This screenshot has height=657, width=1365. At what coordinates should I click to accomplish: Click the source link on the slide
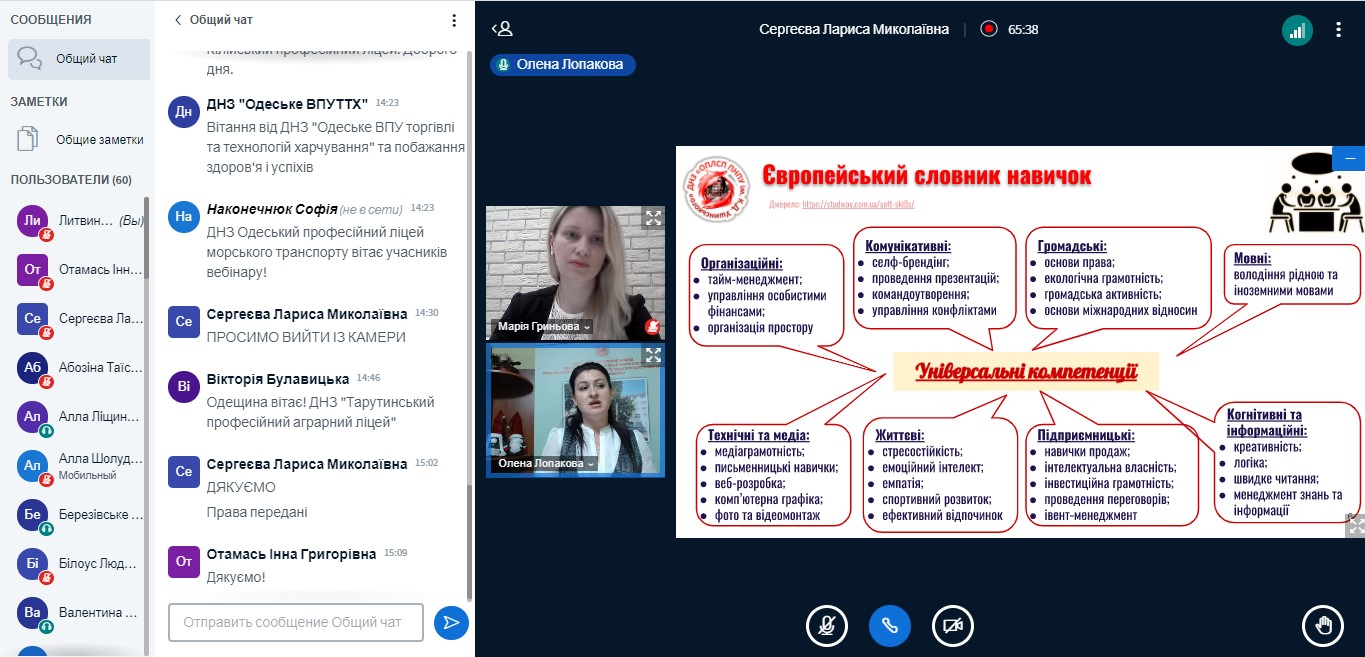[857, 204]
